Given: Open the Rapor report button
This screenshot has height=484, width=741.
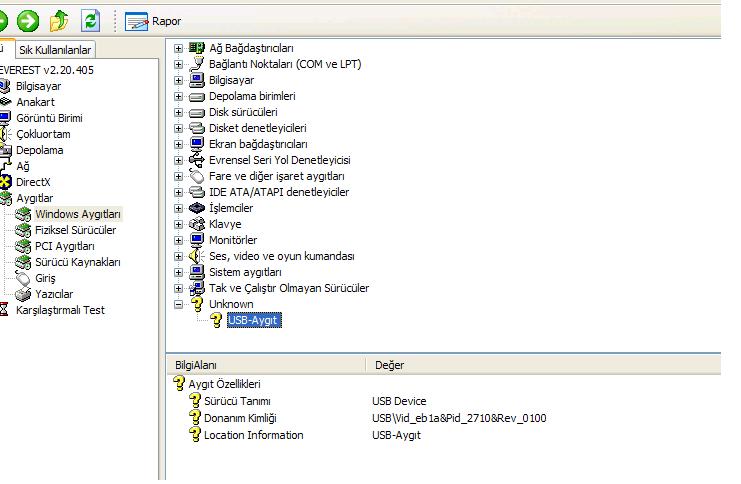Looking at the screenshot, I should [153, 22].
